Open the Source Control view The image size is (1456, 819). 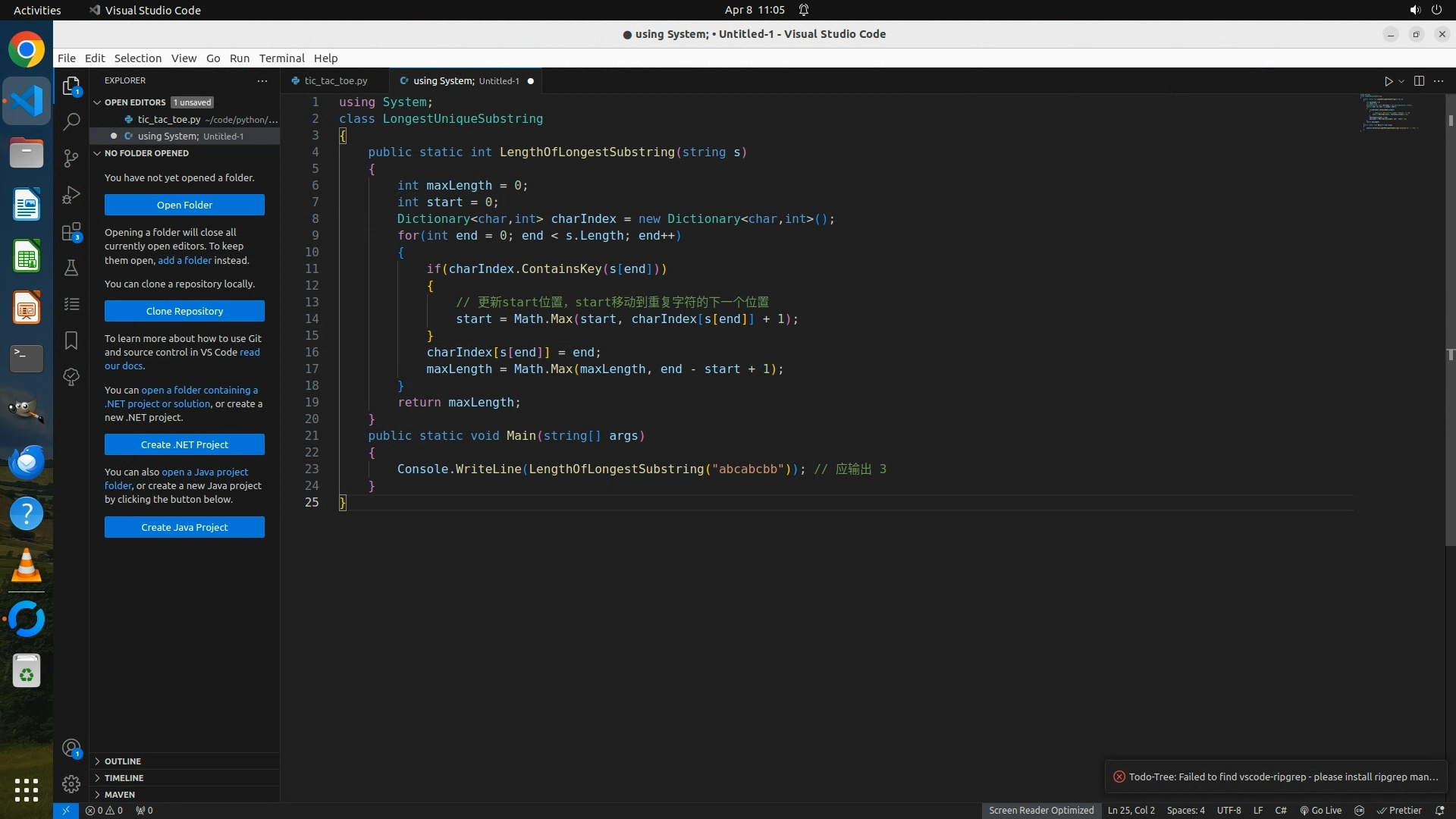71,158
